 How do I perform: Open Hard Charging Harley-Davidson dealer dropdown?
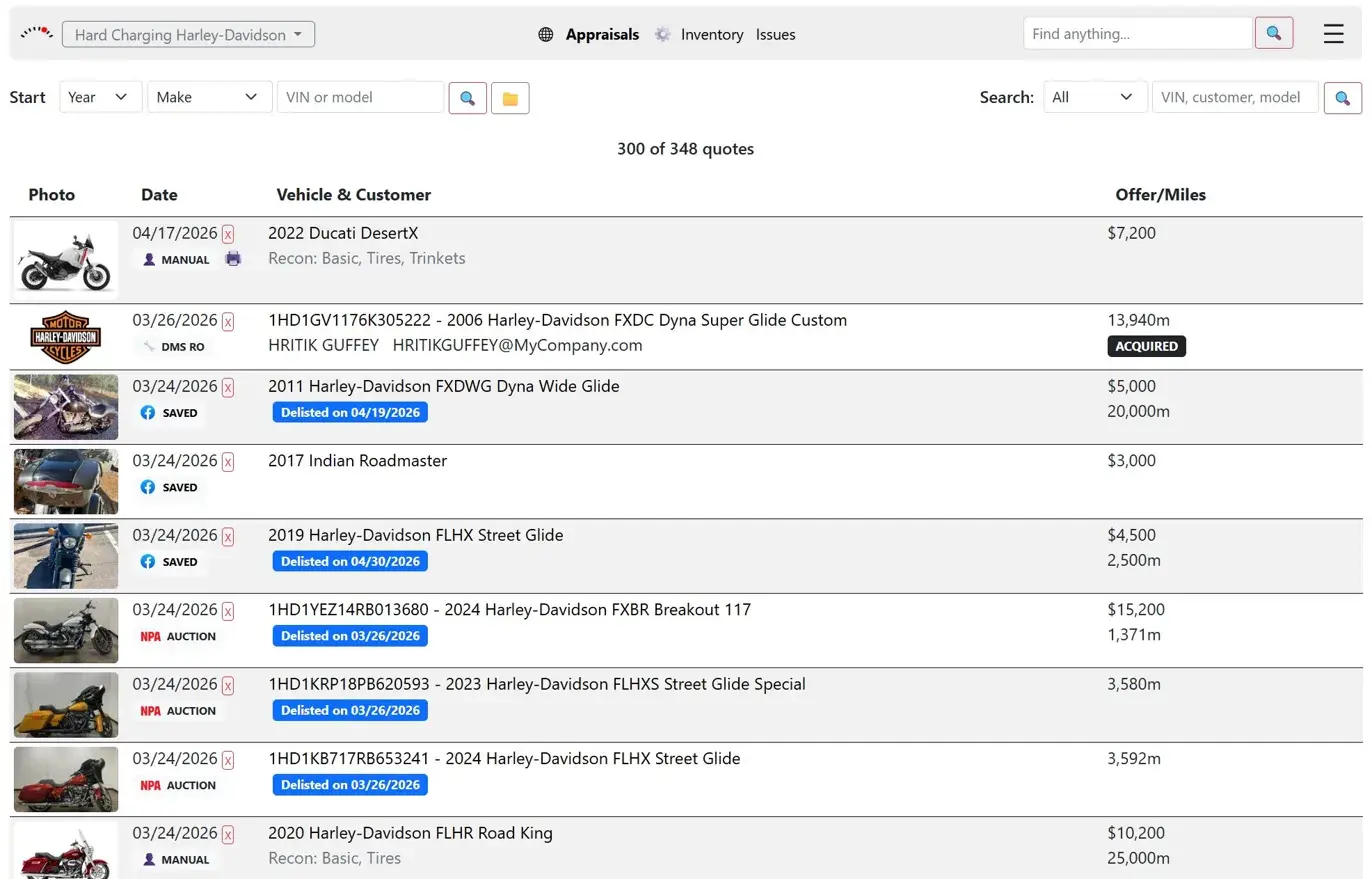[188, 34]
